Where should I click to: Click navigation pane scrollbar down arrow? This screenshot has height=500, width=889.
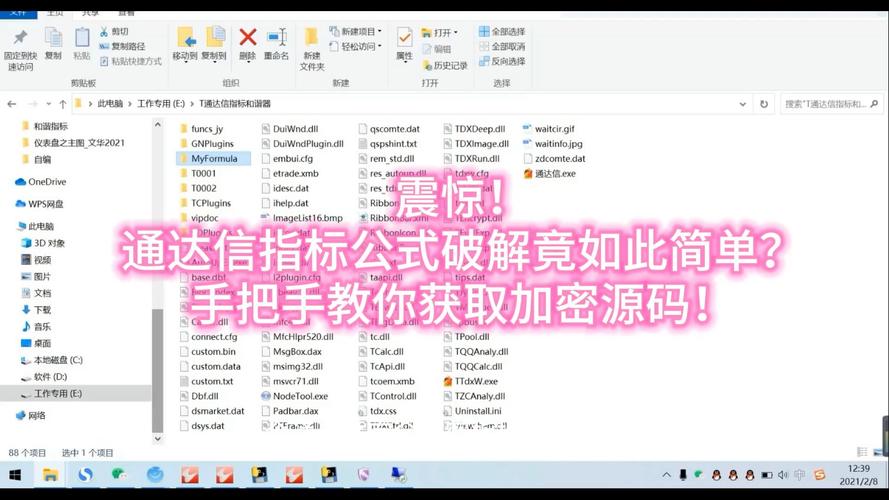158,438
